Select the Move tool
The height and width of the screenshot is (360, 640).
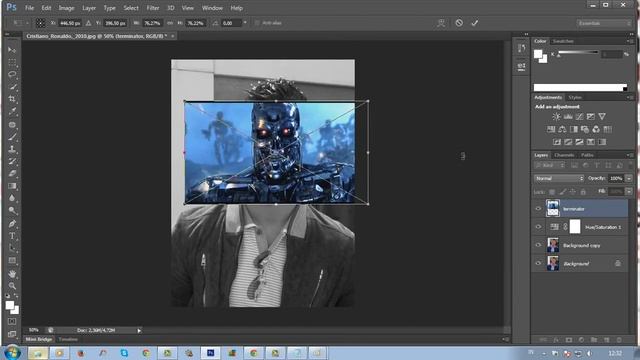tap(12, 50)
